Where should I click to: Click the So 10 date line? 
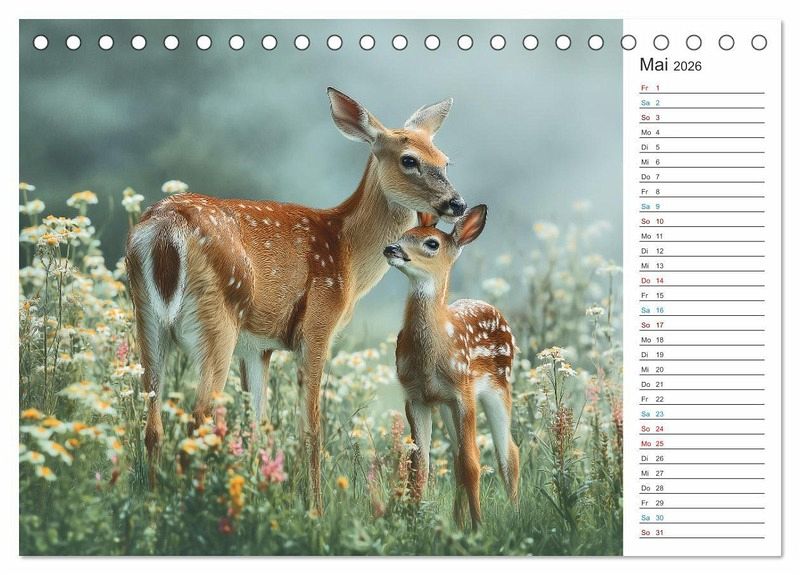pos(700,221)
